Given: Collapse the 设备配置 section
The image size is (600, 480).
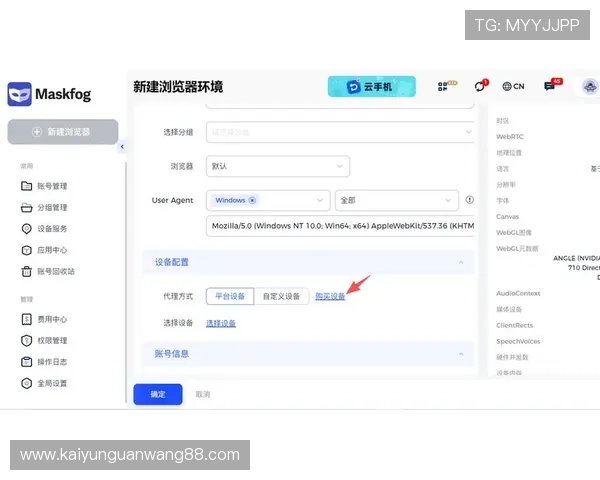Looking at the screenshot, I should (x=461, y=262).
